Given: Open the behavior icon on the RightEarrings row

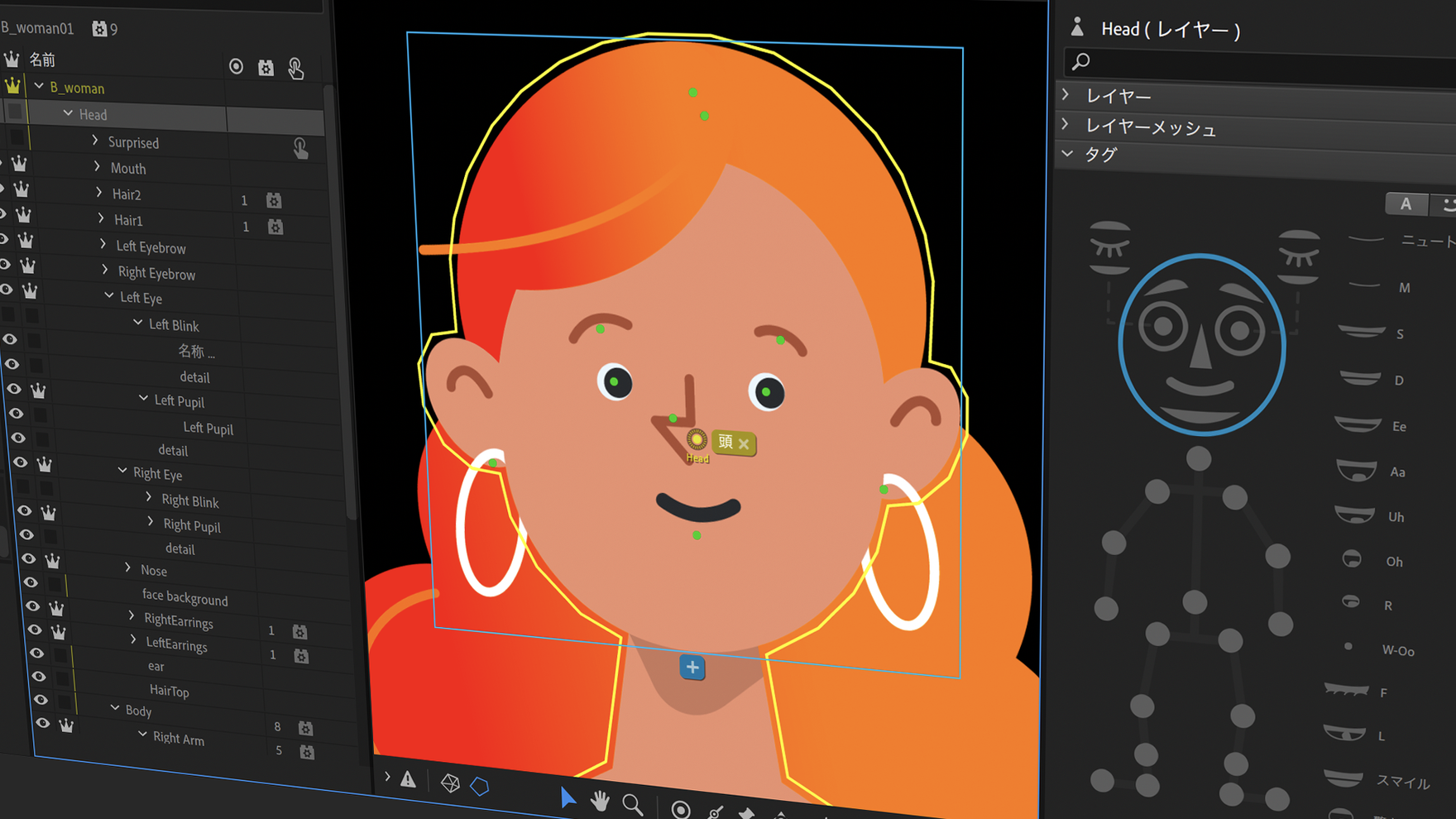Looking at the screenshot, I should coord(299,631).
